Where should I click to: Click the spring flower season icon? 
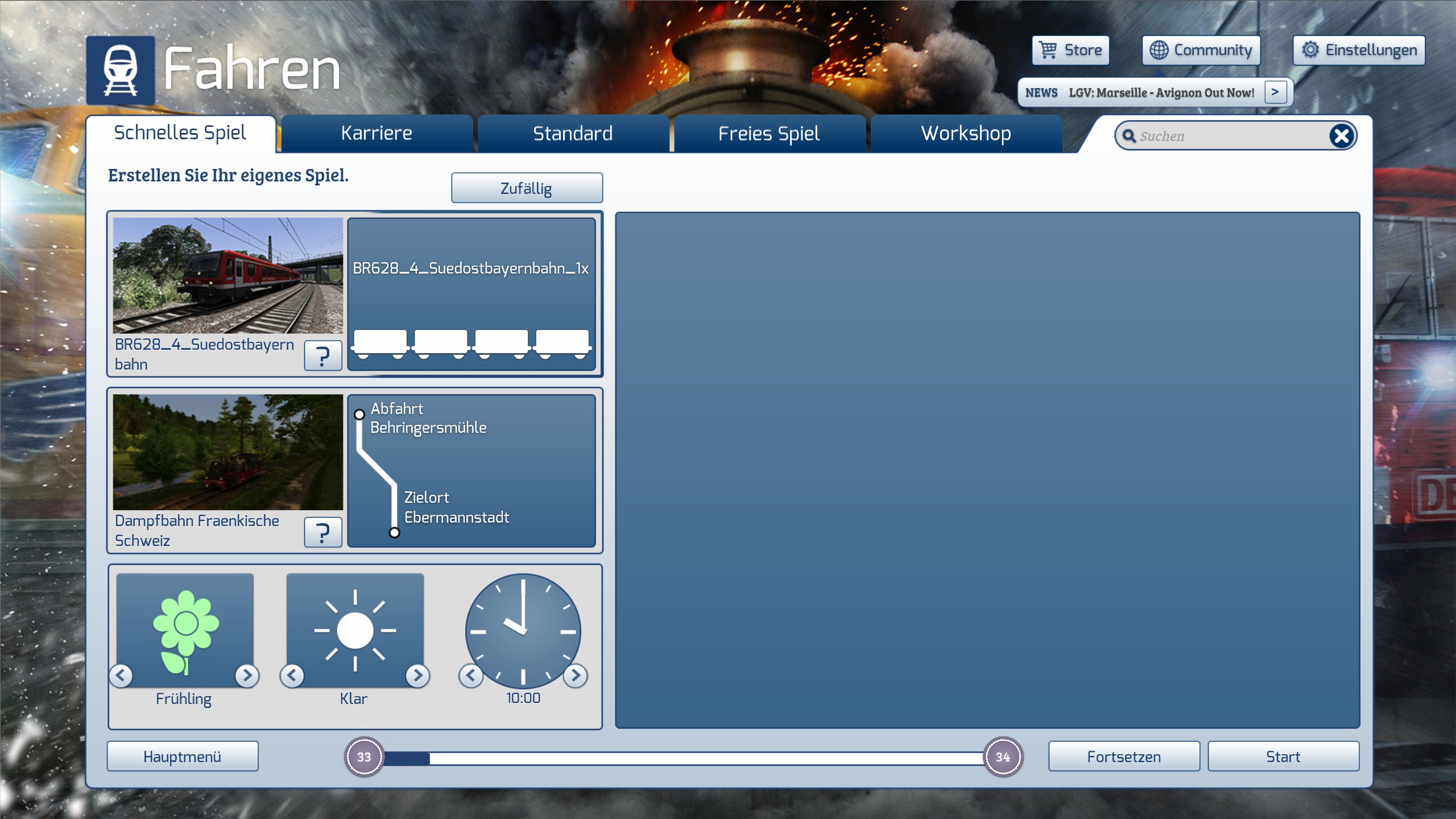point(185,630)
